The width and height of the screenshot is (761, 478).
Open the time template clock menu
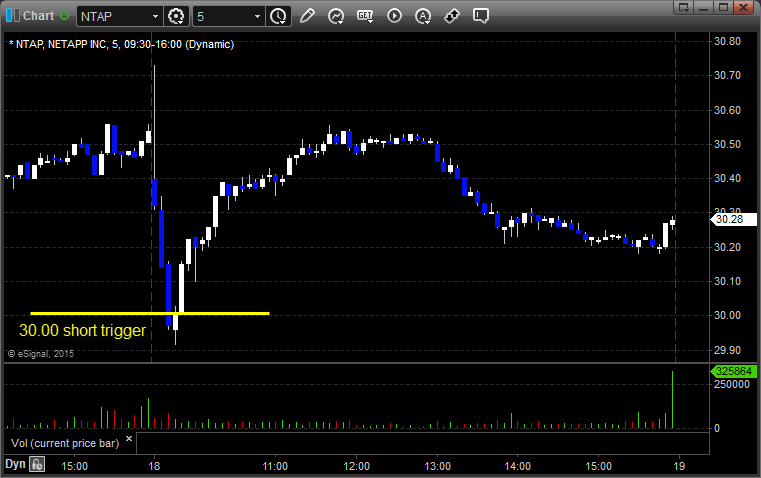[278, 16]
